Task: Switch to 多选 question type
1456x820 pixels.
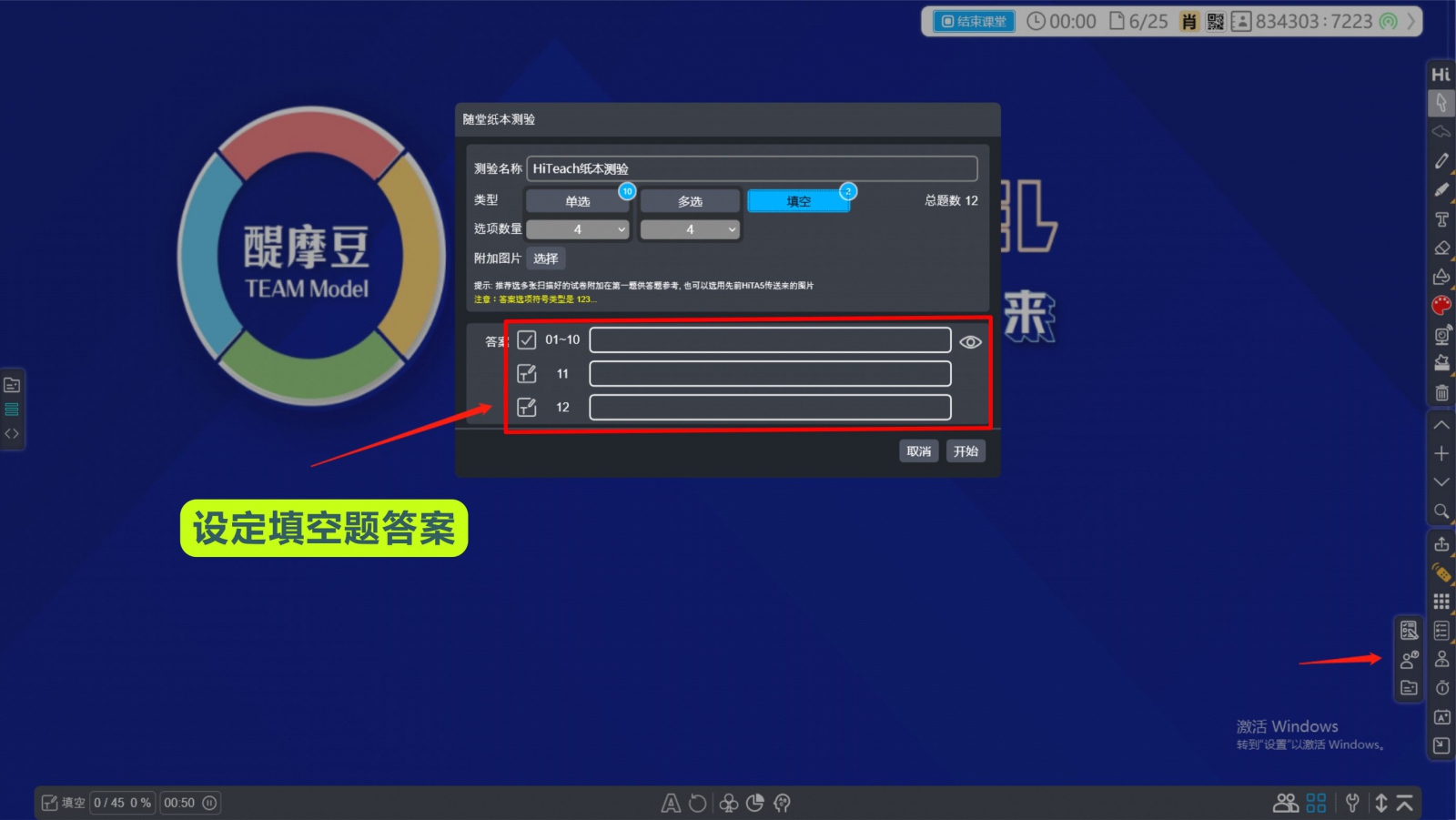Action: pyautogui.click(x=690, y=201)
